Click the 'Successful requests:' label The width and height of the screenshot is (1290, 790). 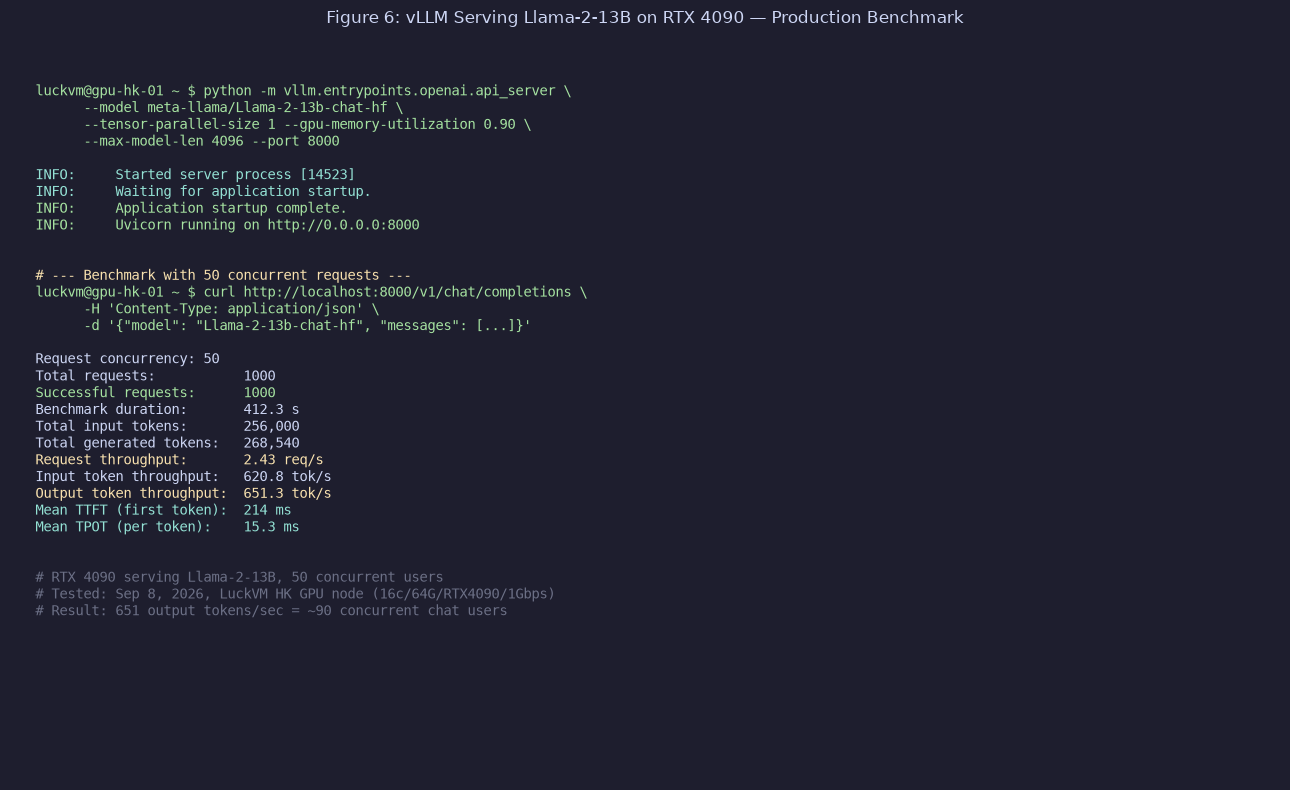click(115, 394)
